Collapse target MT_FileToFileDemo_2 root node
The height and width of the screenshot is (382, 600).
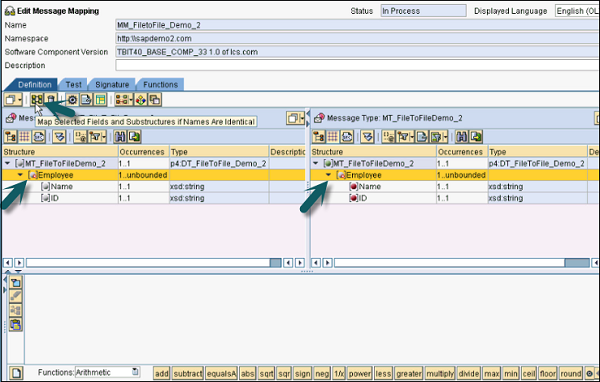tap(316, 163)
